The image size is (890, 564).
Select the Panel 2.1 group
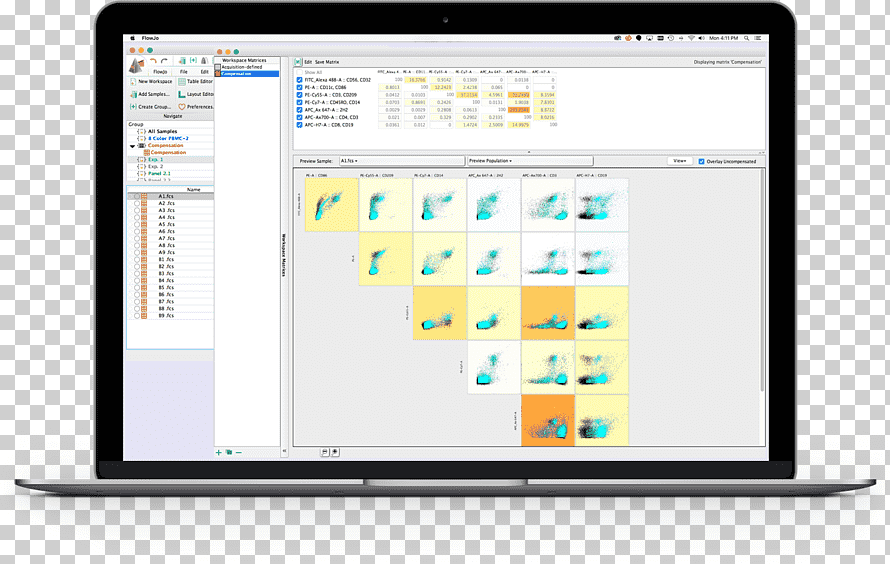[159, 174]
